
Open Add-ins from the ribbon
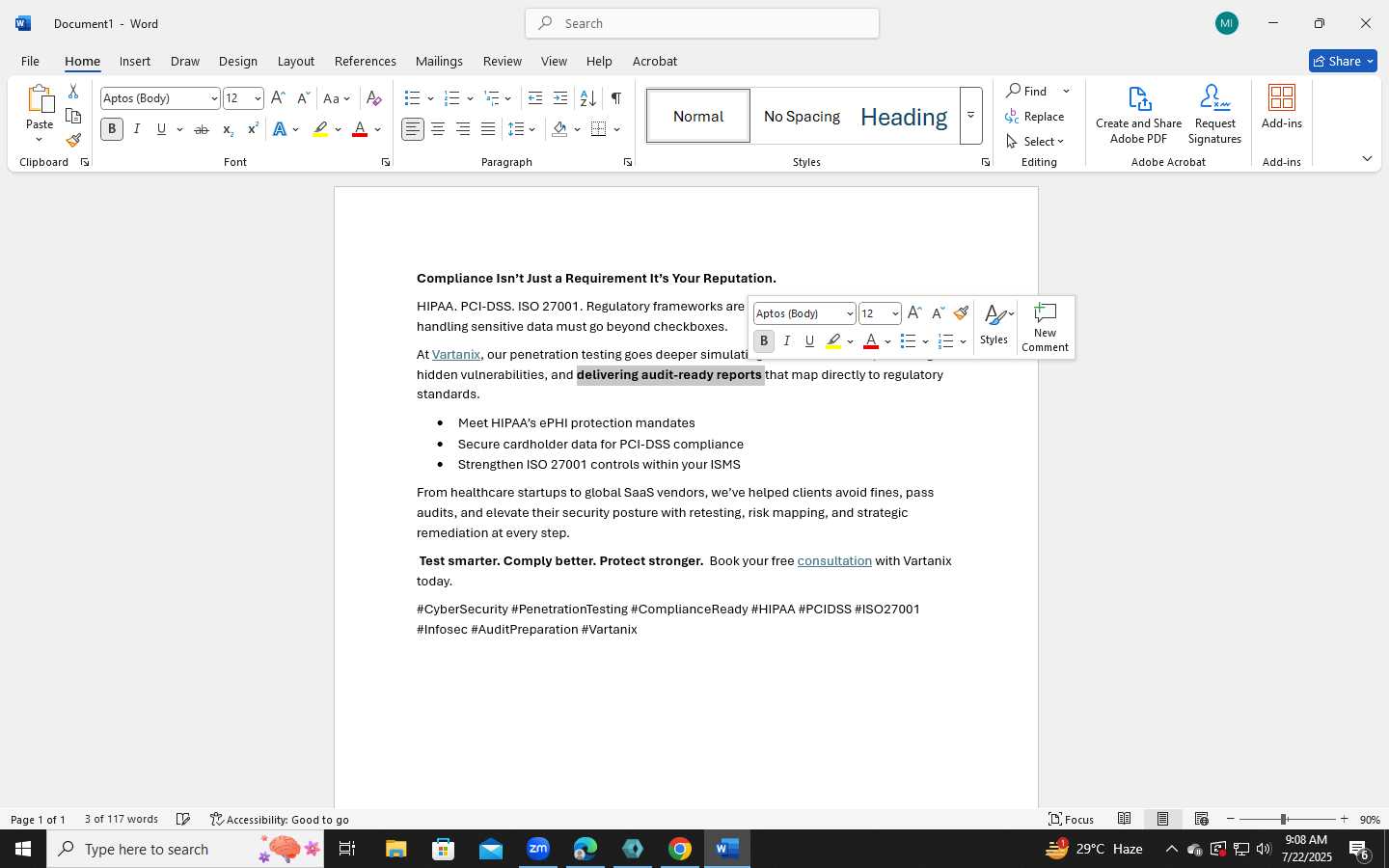1282,107
